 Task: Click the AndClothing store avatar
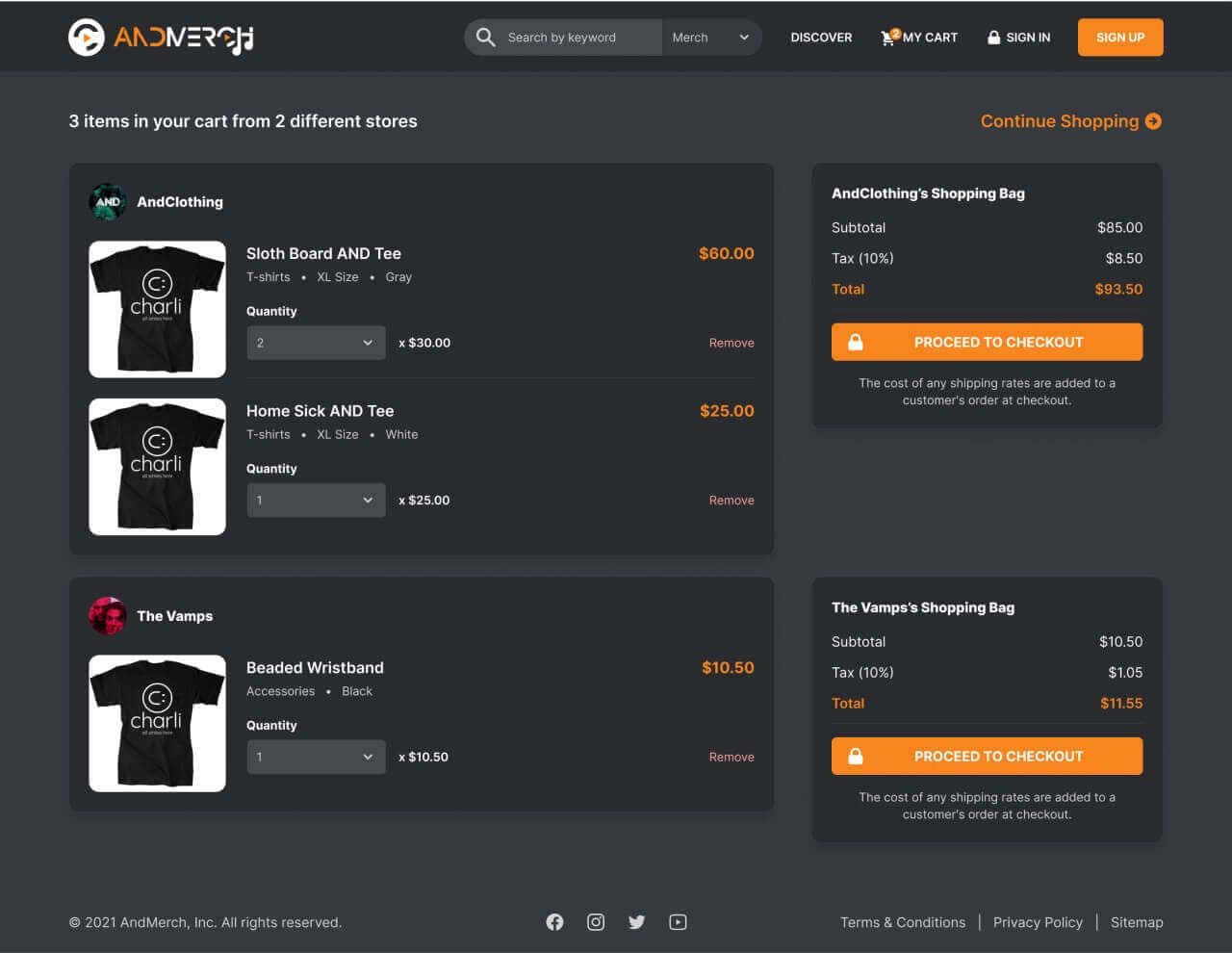(108, 202)
